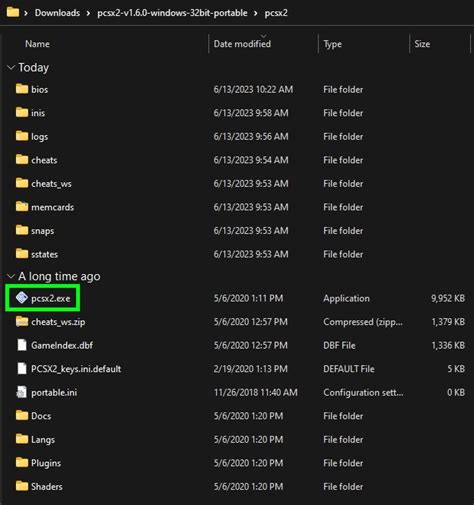474x505 pixels.
Task: Select the 'portable.ini' file name
Action: click(x=54, y=393)
